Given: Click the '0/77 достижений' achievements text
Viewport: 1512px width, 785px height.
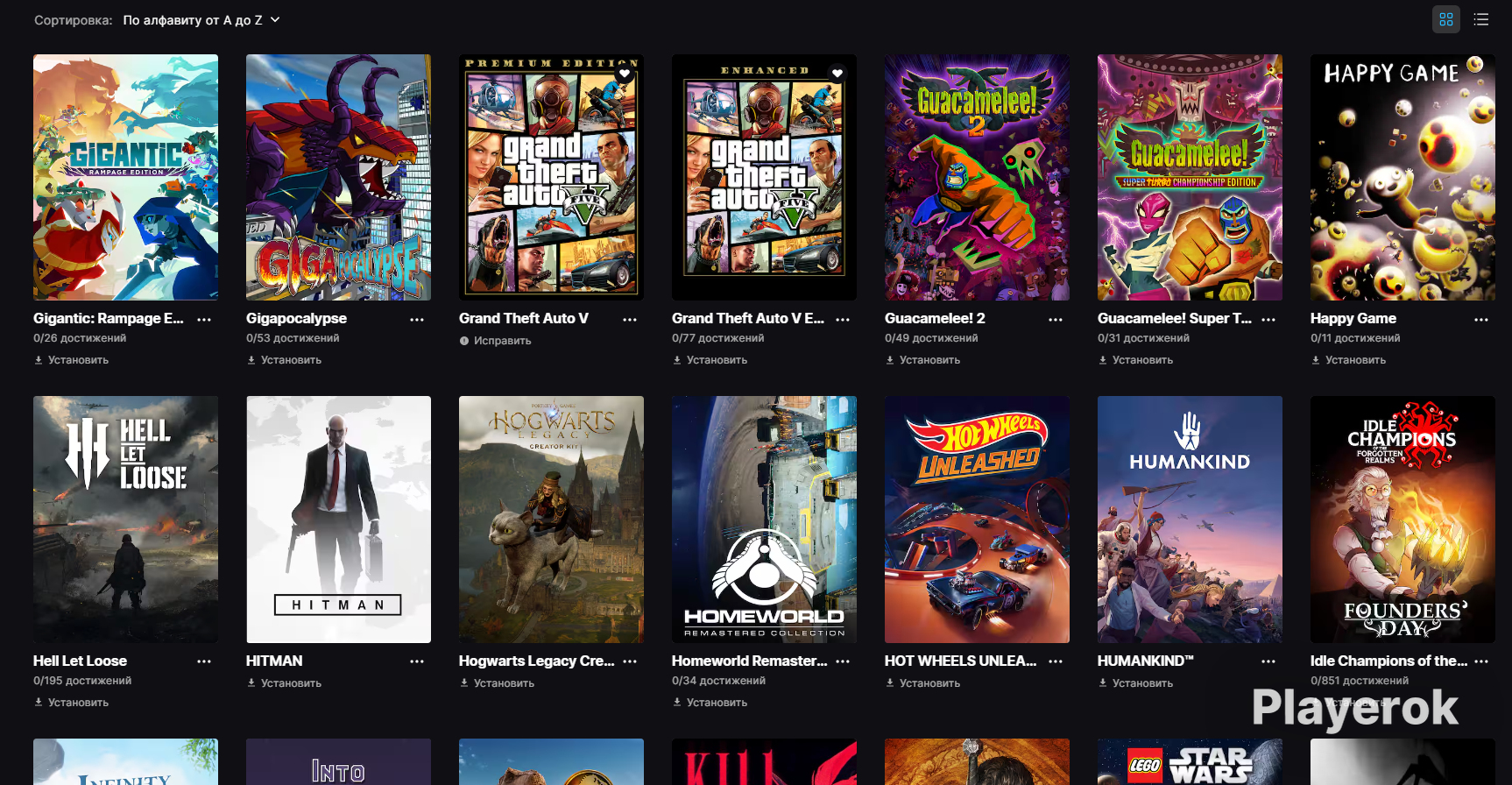Looking at the screenshot, I should tap(718, 338).
